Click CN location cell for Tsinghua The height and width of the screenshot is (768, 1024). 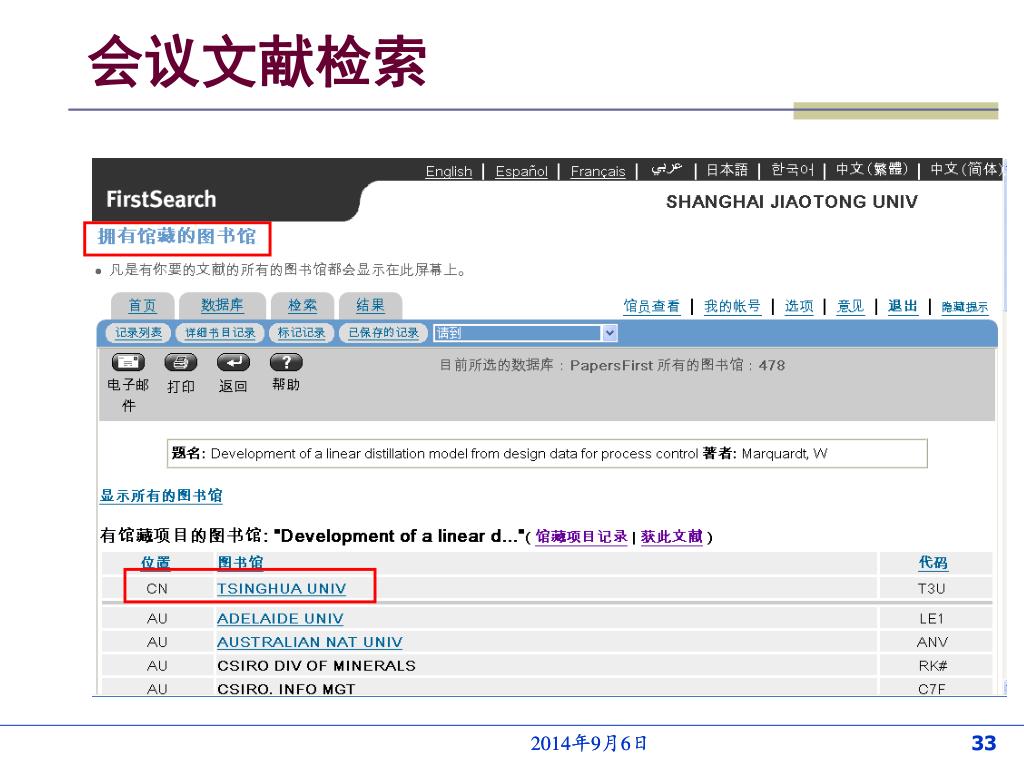[x=157, y=588]
